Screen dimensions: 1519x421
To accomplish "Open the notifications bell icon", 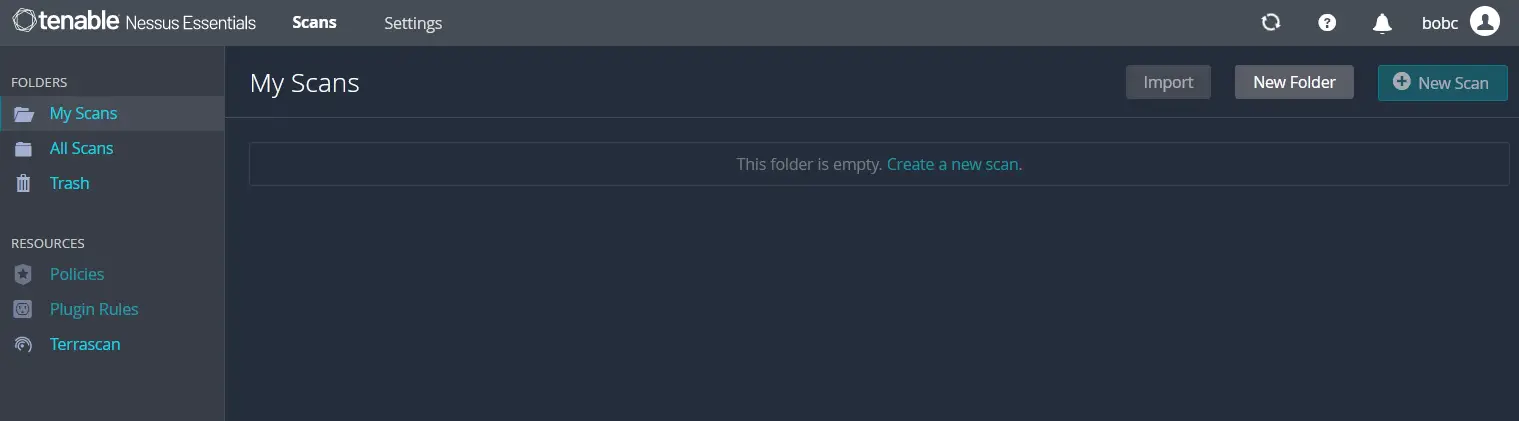I will coord(1382,22).
